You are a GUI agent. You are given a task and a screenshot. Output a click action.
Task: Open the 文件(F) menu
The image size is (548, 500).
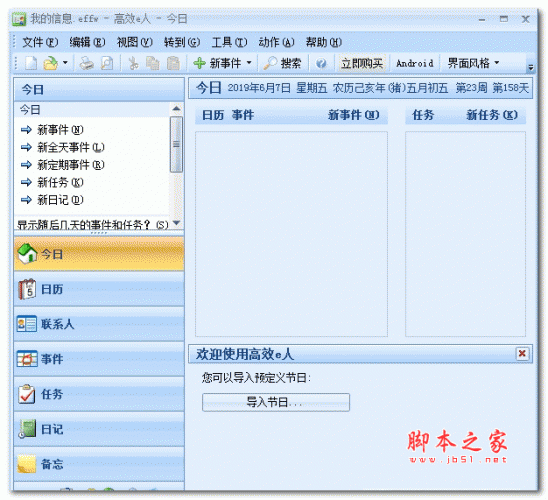pyautogui.click(x=40, y=42)
